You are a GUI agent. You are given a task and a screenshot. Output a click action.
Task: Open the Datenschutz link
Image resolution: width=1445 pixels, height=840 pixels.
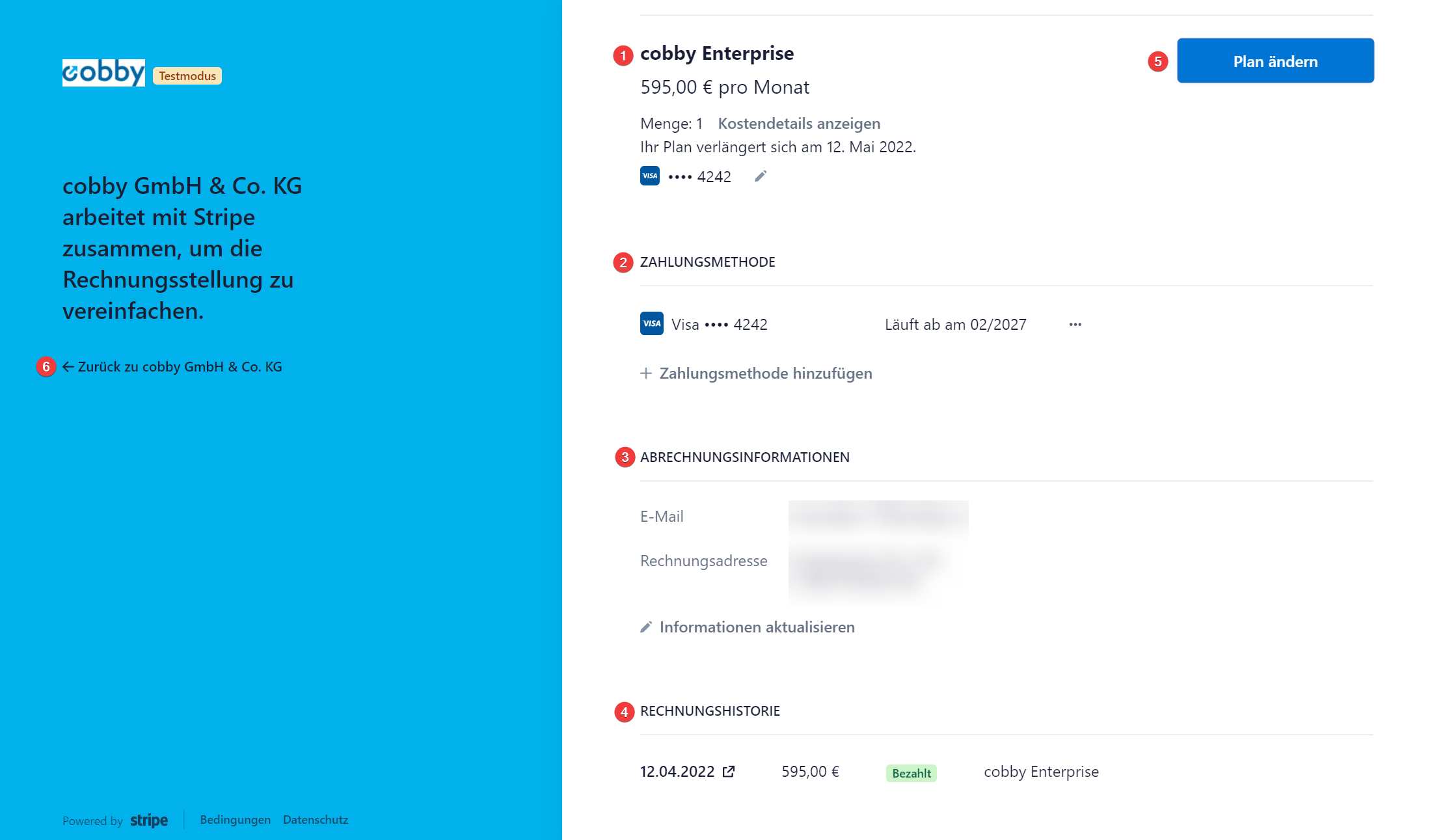click(x=316, y=820)
